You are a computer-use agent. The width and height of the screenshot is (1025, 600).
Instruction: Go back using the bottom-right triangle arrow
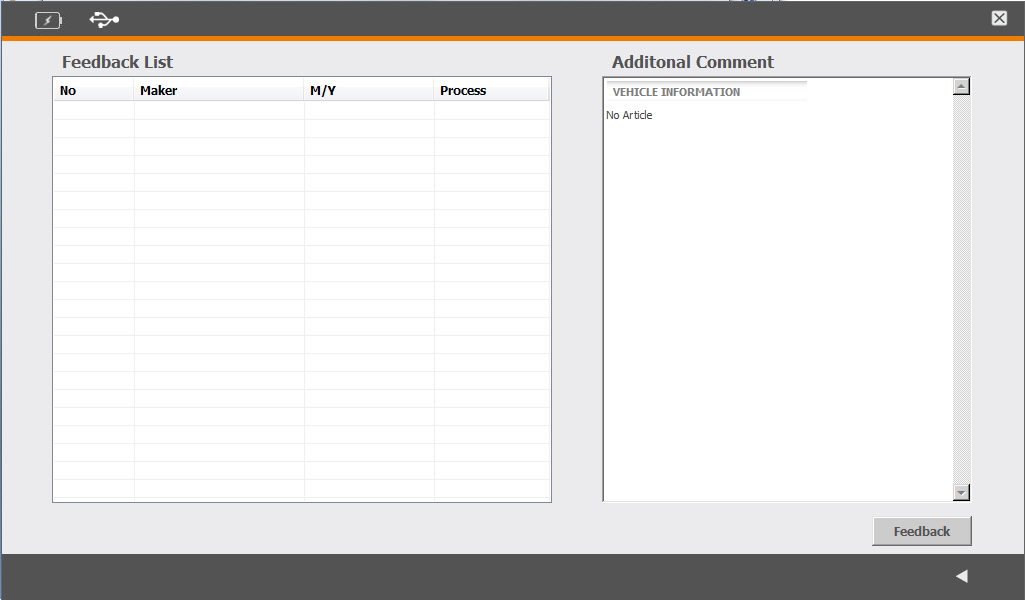click(961, 576)
